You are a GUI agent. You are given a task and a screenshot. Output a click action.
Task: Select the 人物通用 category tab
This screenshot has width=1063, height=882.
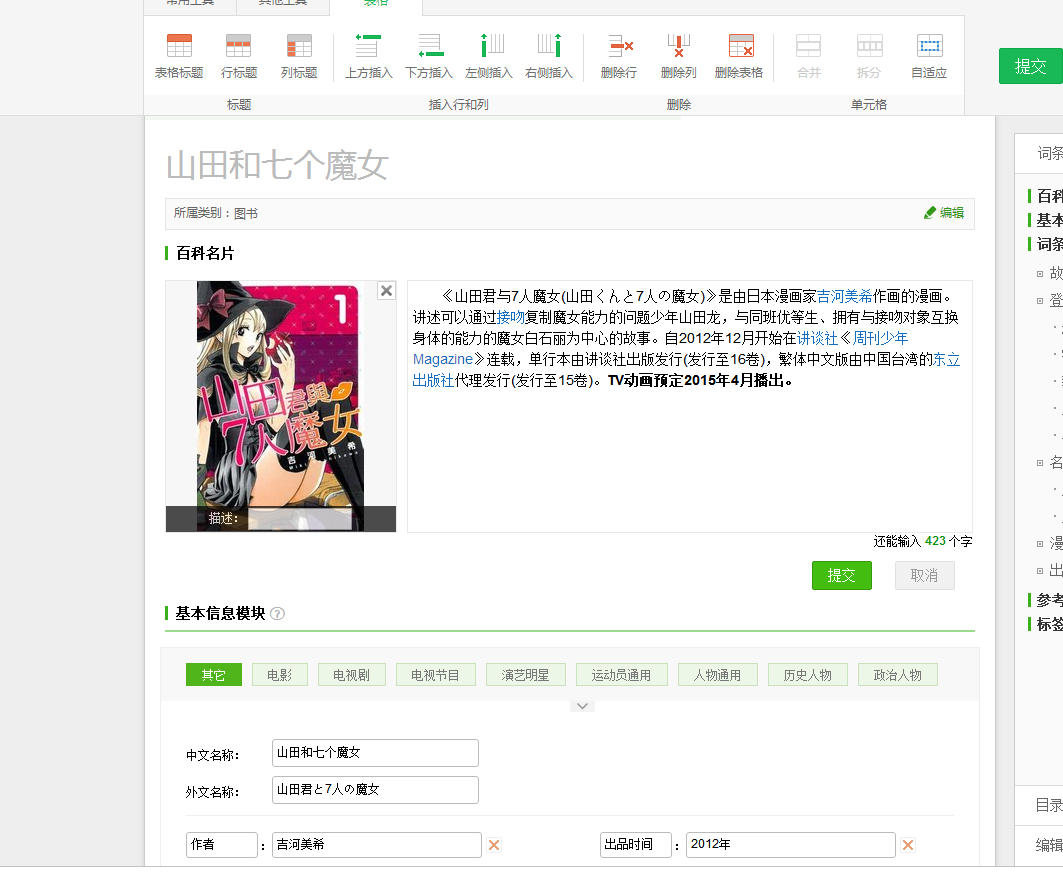pos(717,675)
